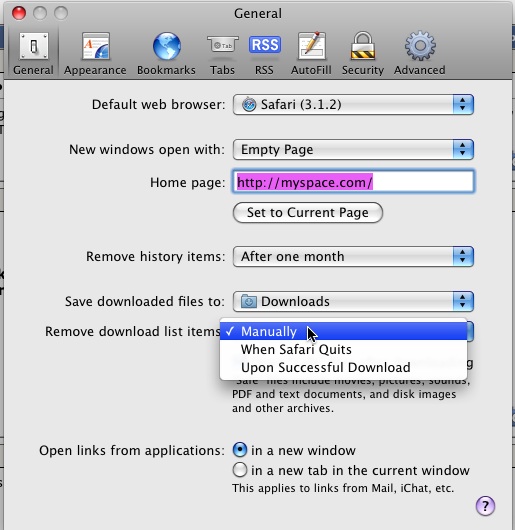515x530 pixels.
Task: Open the Save downloaded files to dropdown
Action: coord(353,302)
